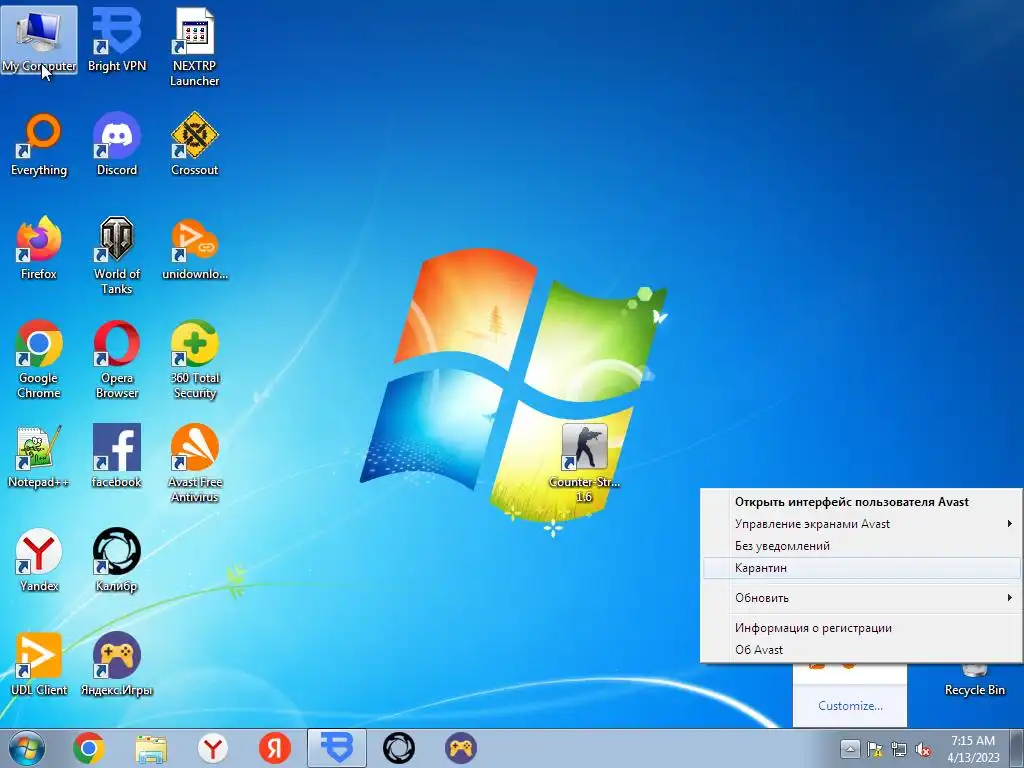Choose Об Avast menu item
The image size is (1024, 768).
click(861, 650)
